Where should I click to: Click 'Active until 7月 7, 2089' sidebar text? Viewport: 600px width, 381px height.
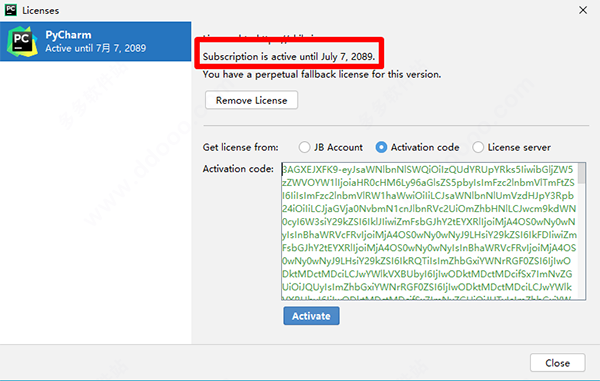tap(96, 48)
